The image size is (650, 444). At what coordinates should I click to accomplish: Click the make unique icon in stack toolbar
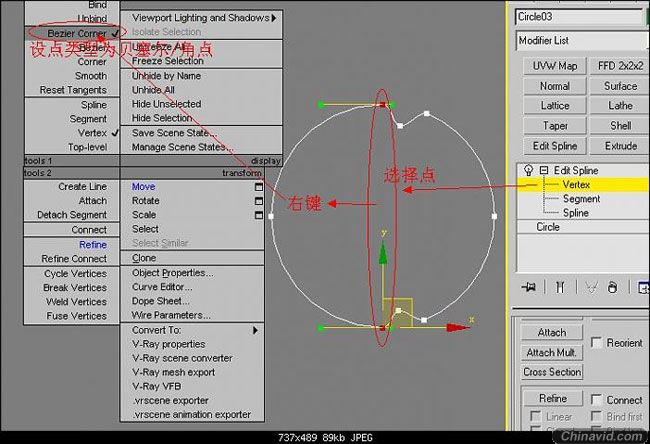click(x=592, y=287)
